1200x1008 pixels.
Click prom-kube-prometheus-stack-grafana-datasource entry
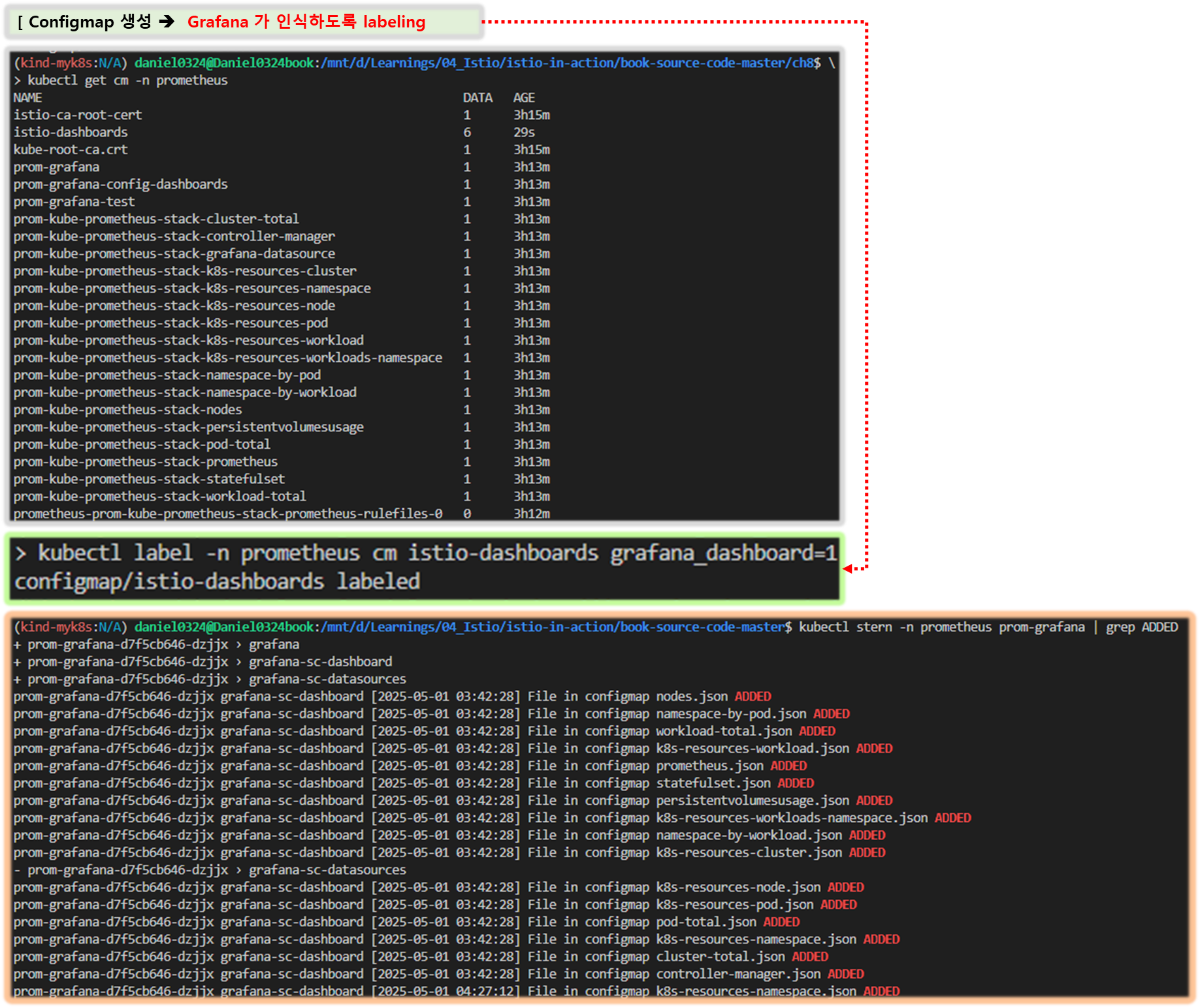[174, 253]
